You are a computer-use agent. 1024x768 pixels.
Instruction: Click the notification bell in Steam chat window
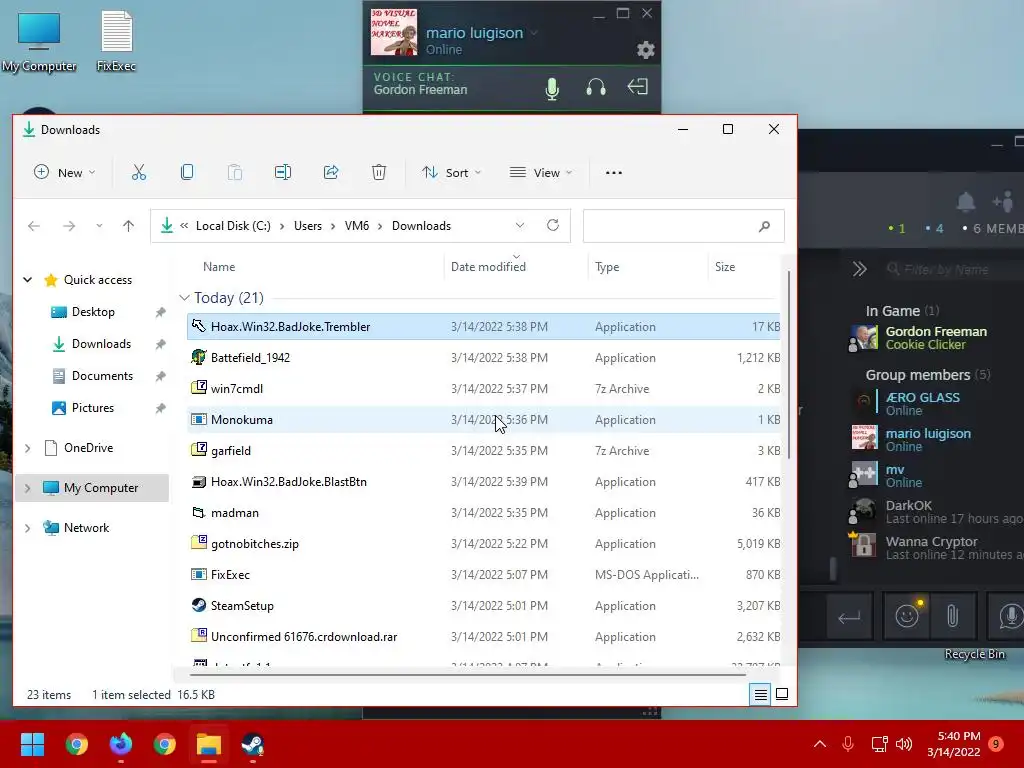[x=966, y=202]
